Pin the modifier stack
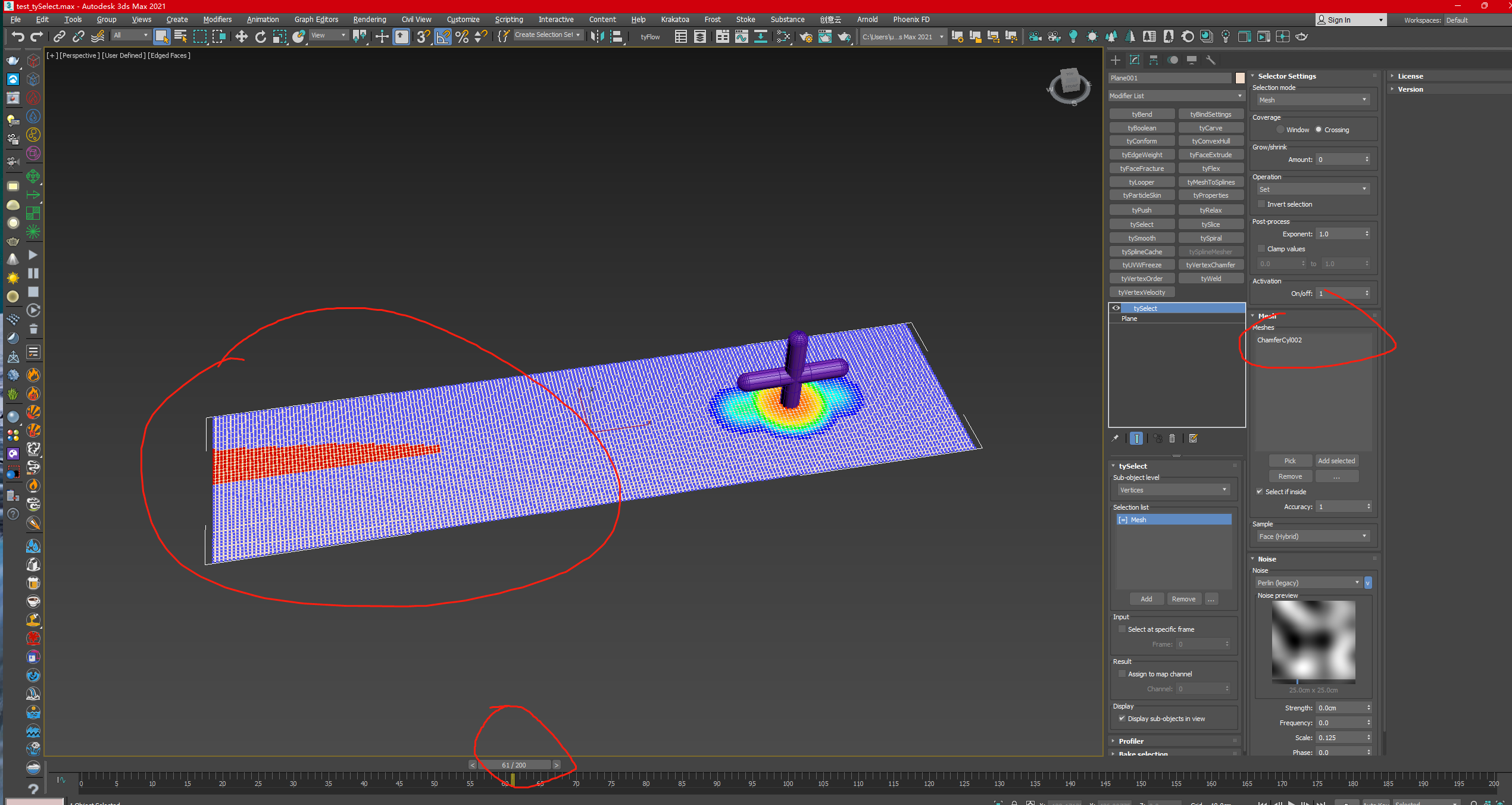This screenshot has width=1512, height=805. [x=1115, y=438]
